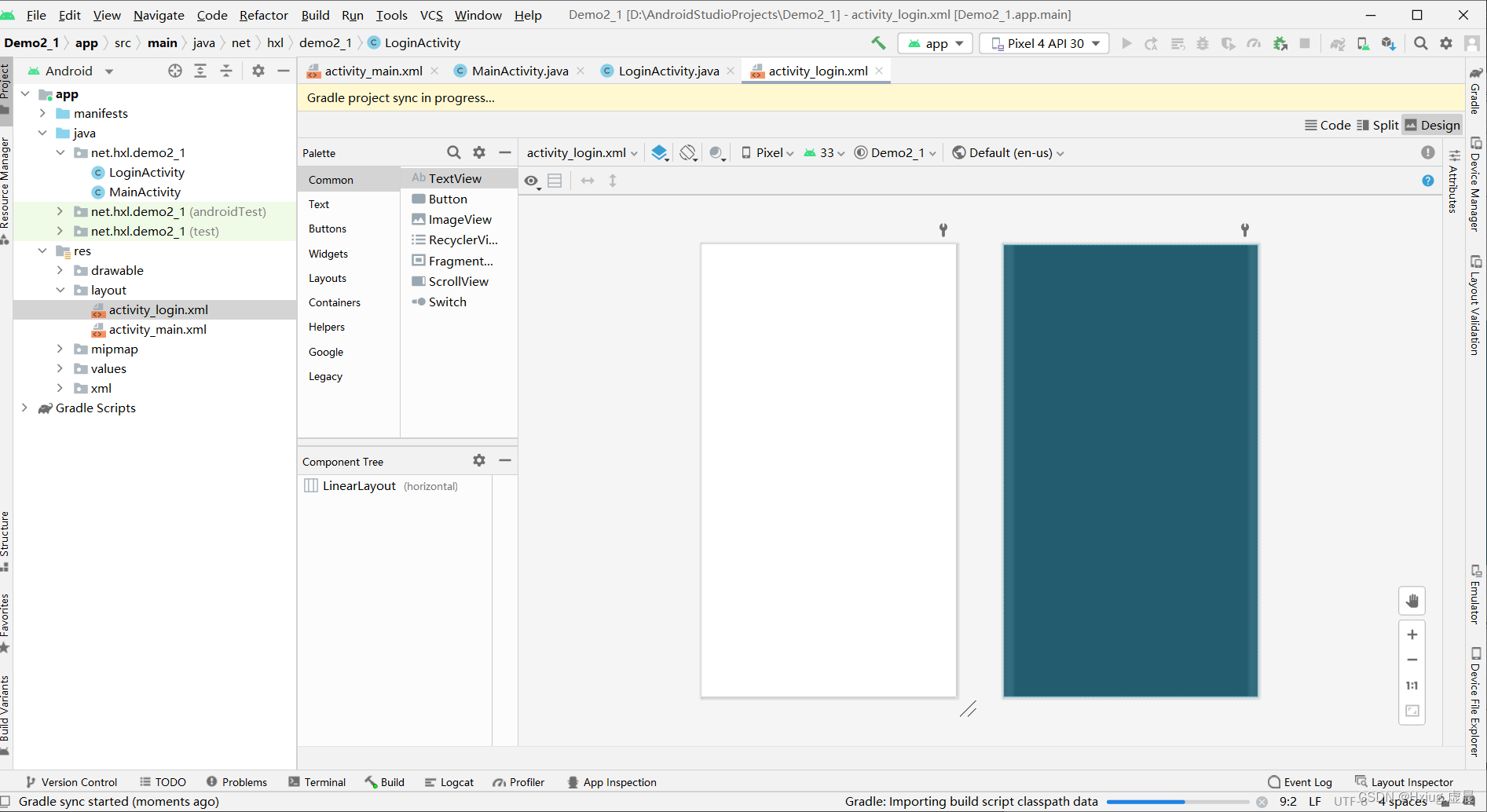Open activity_login.xml file dropdown in designer

pyautogui.click(x=582, y=152)
